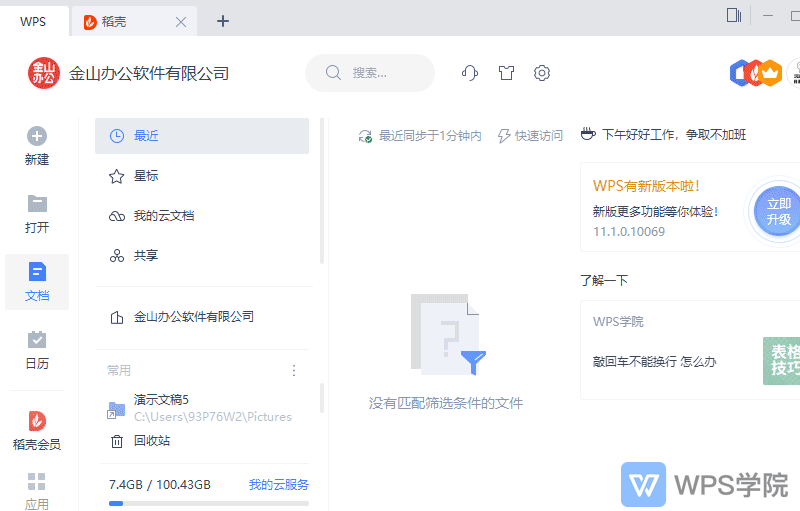Switch to the WPS home tab
Image resolution: width=800 pixels, height=511 pixels.
click(x=33, y=21)
